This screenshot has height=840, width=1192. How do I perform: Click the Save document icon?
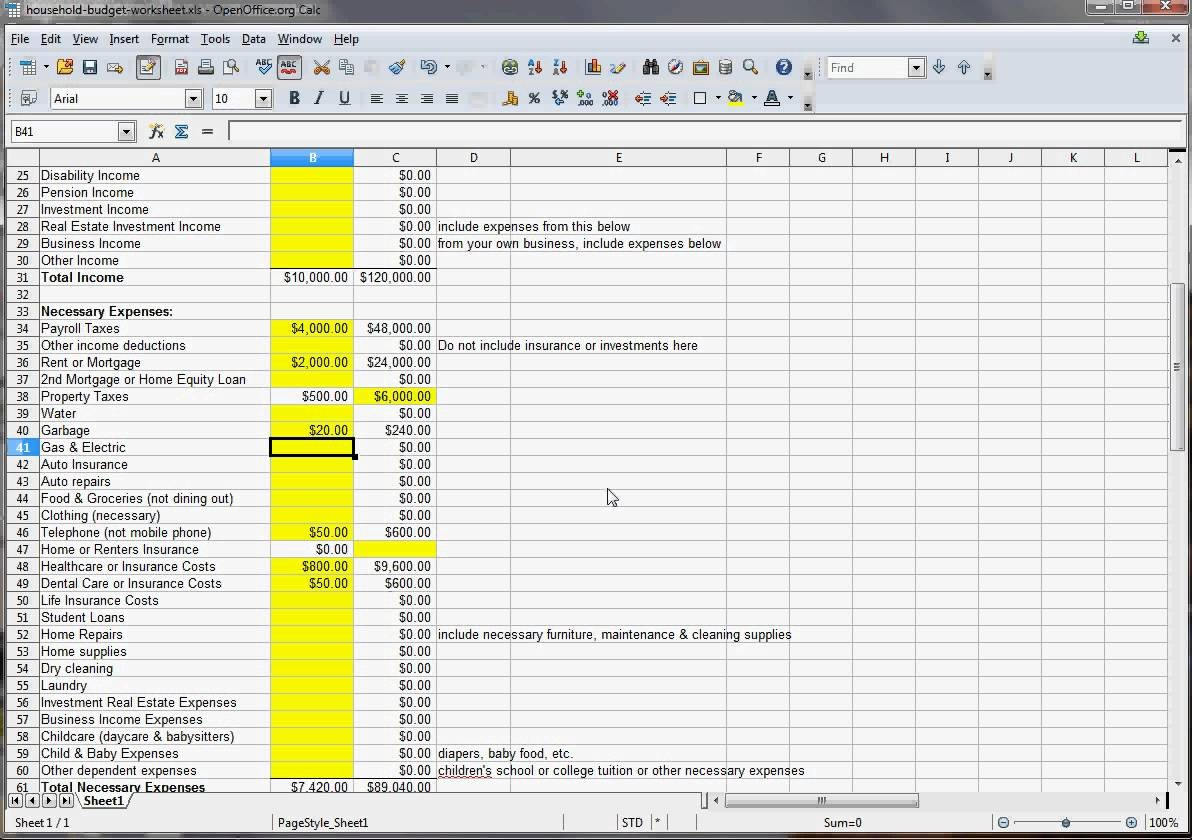[90, 68]
